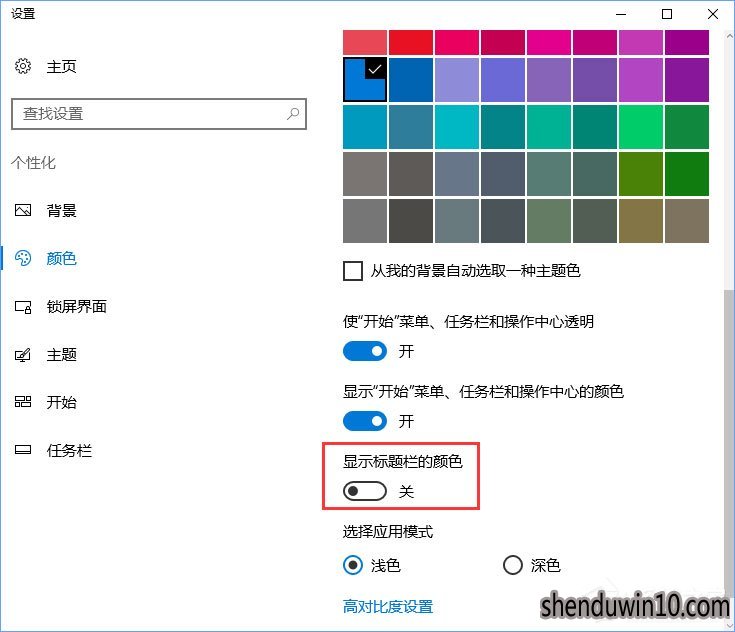Pick the lavender swatch in second row
The width and height of the screenshot is (735, 632).
(x=457, y=80)
